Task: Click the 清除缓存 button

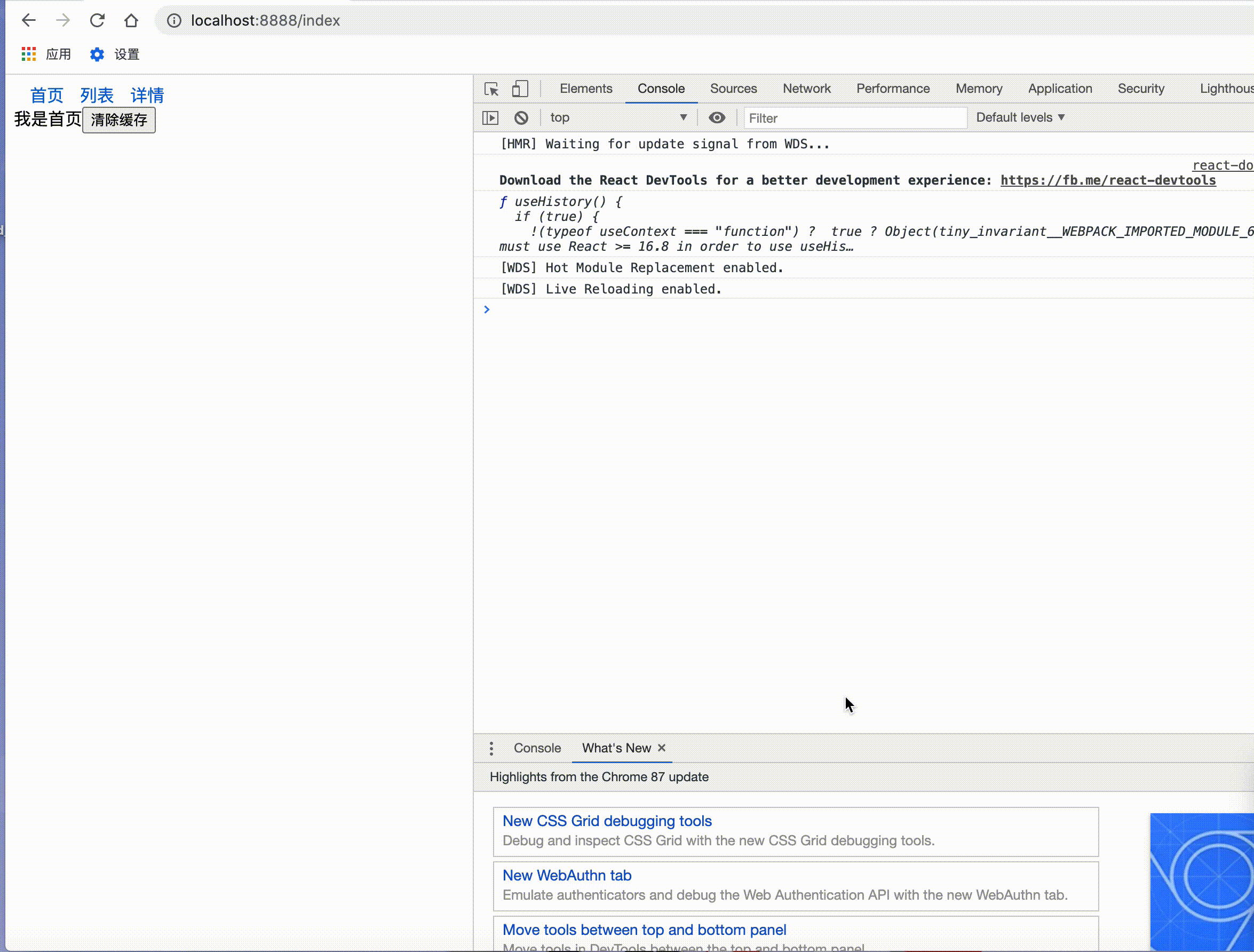Action: click(x=118, y=120)
